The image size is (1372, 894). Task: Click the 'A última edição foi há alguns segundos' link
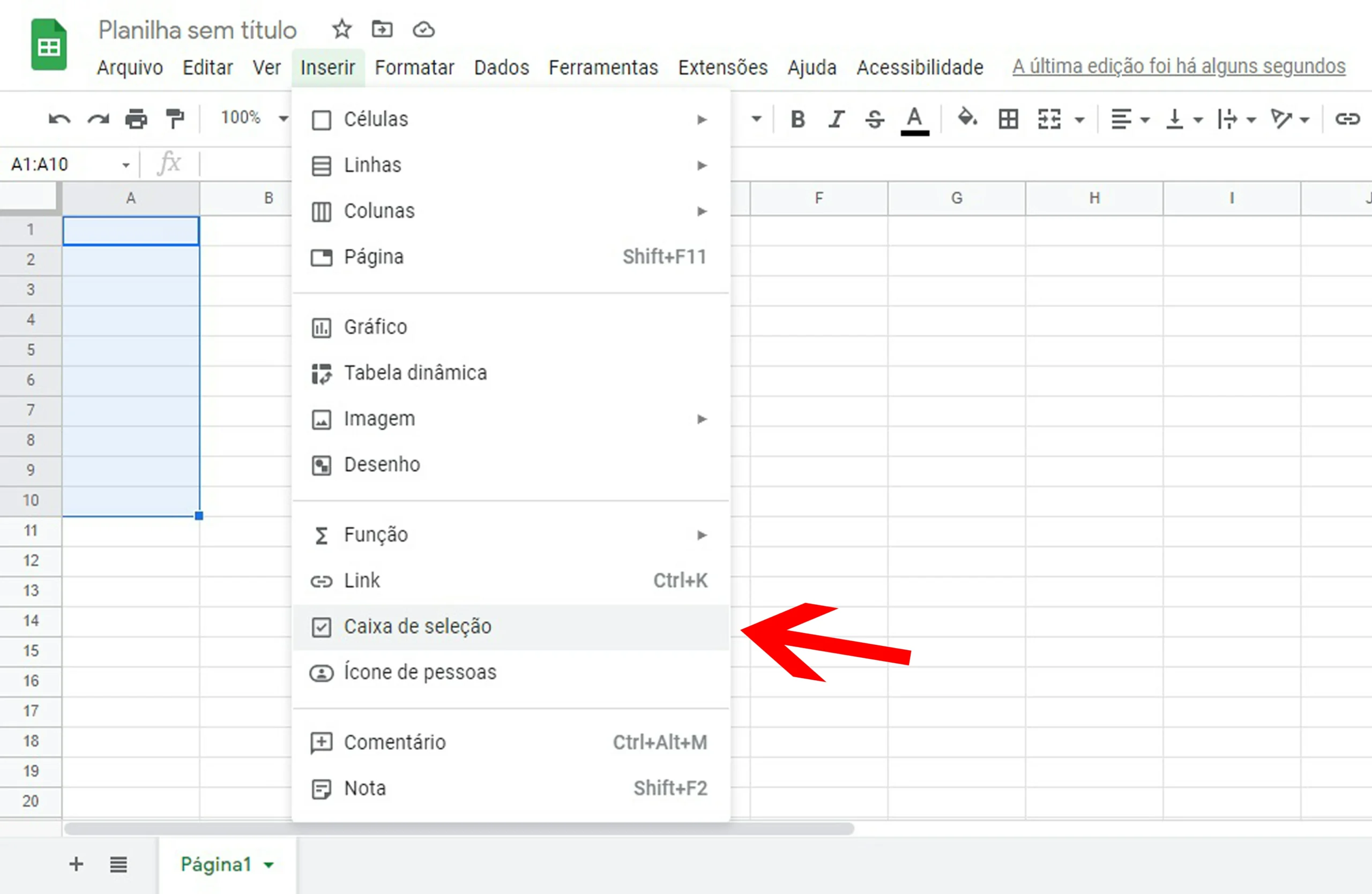coord(1179,66)
